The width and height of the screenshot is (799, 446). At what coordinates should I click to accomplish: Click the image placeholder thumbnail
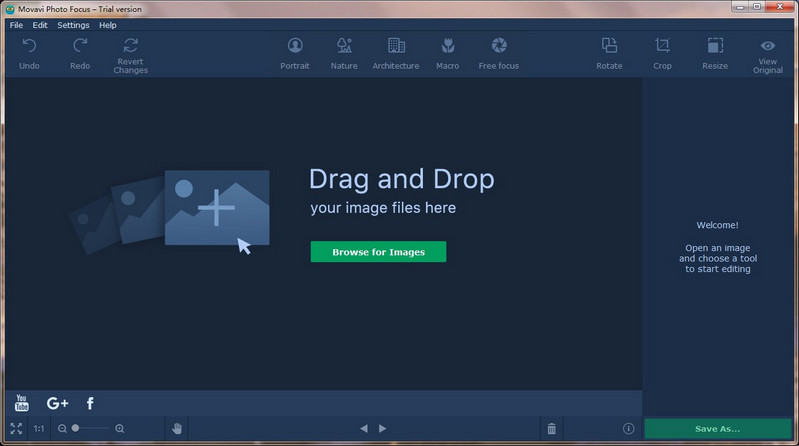pos(217,207)
